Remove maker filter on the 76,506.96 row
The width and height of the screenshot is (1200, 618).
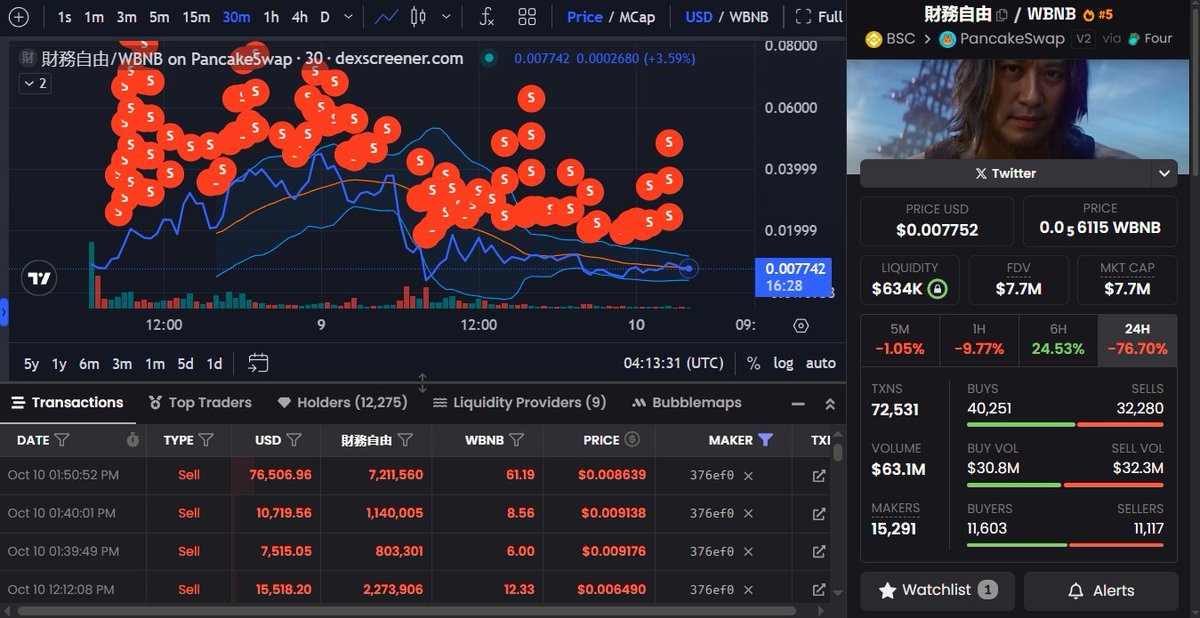tap(748, 475)
